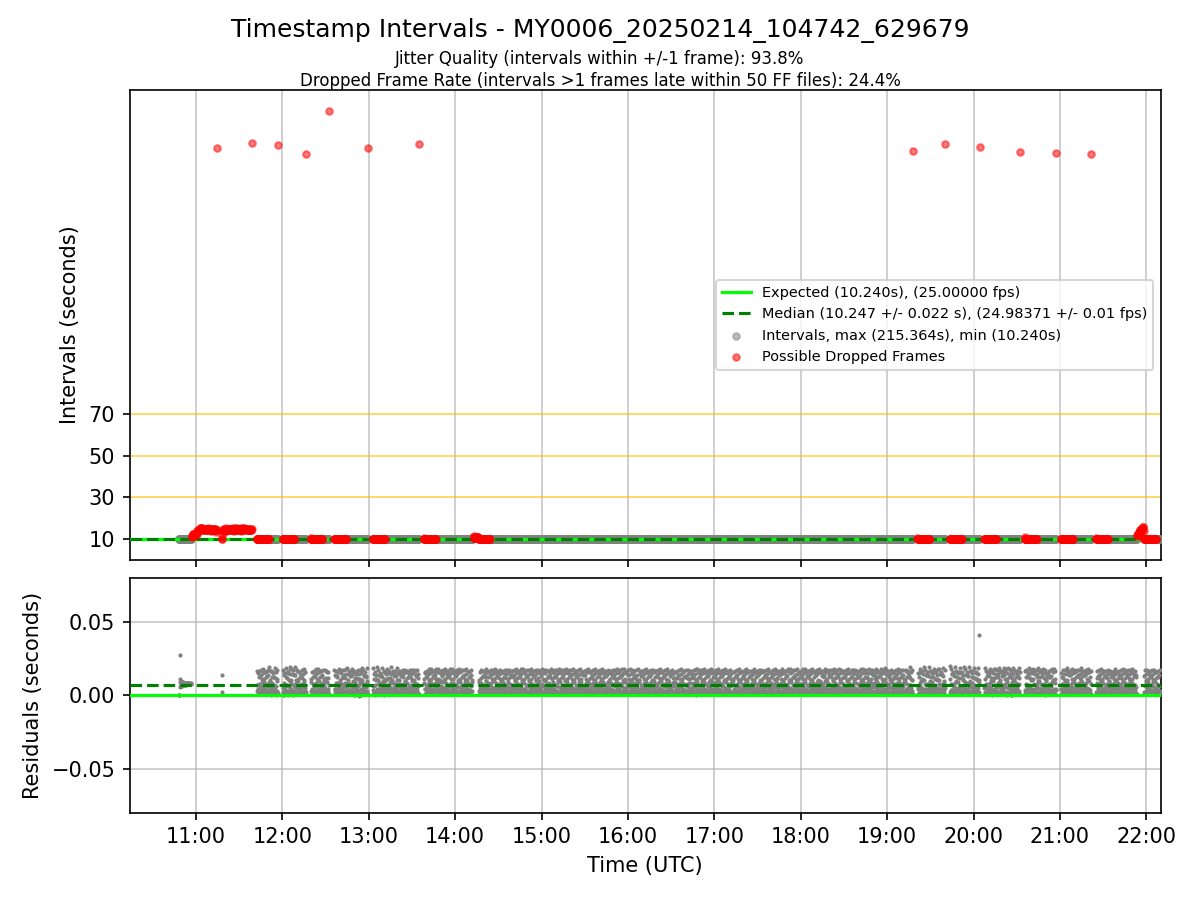1200x900 pixels.
Task: Click the 'Time (UTC)' x-axis label
Action: click(644, 865)
